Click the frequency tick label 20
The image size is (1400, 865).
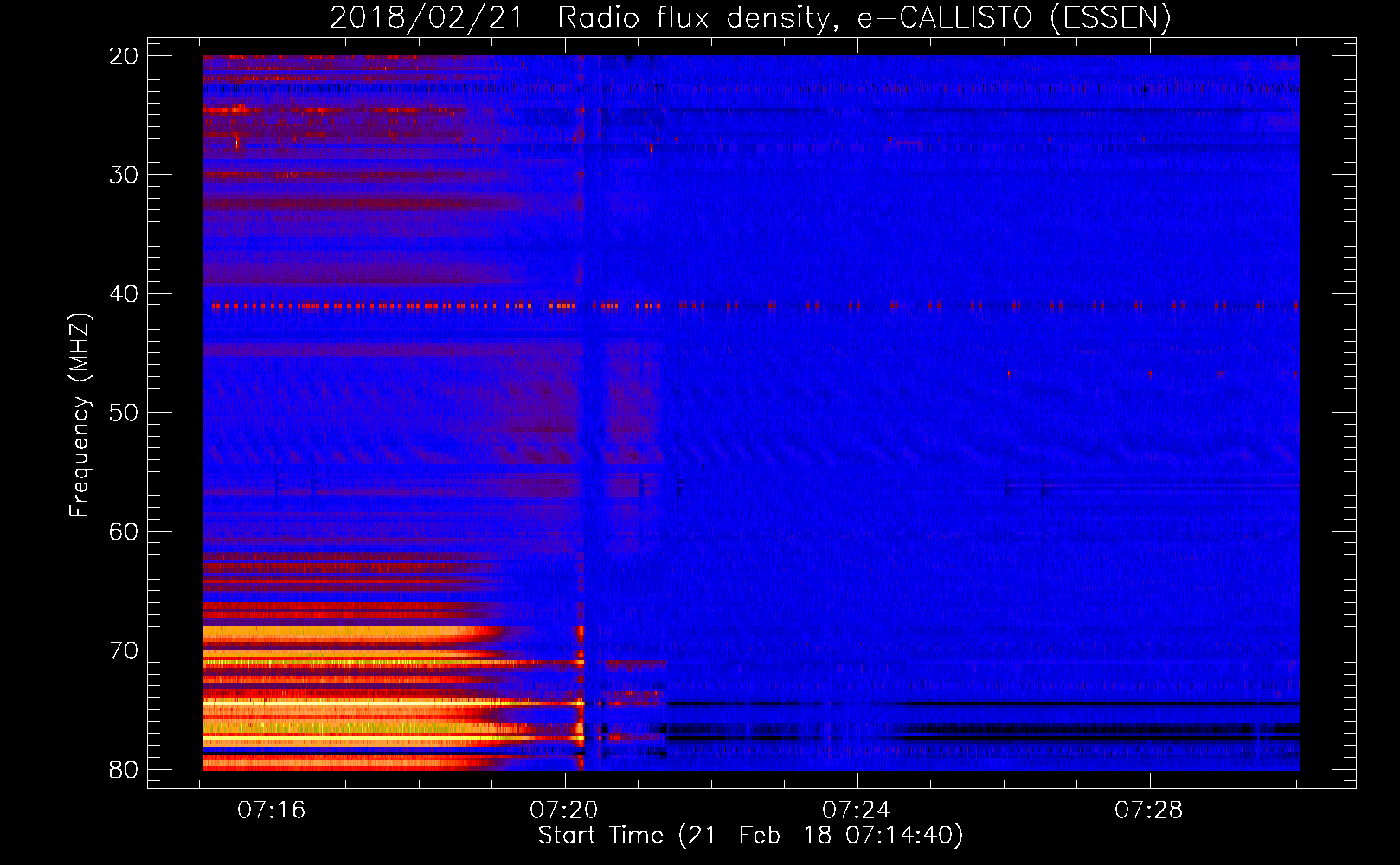click(x=124, y=56)
